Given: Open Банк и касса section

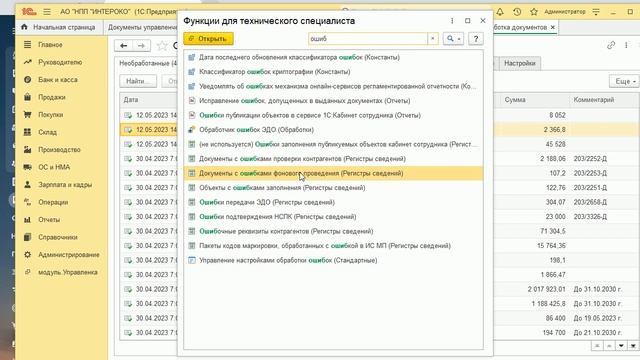Looking at the screenshot, I should pyautogui.click(x=58, y=80).
